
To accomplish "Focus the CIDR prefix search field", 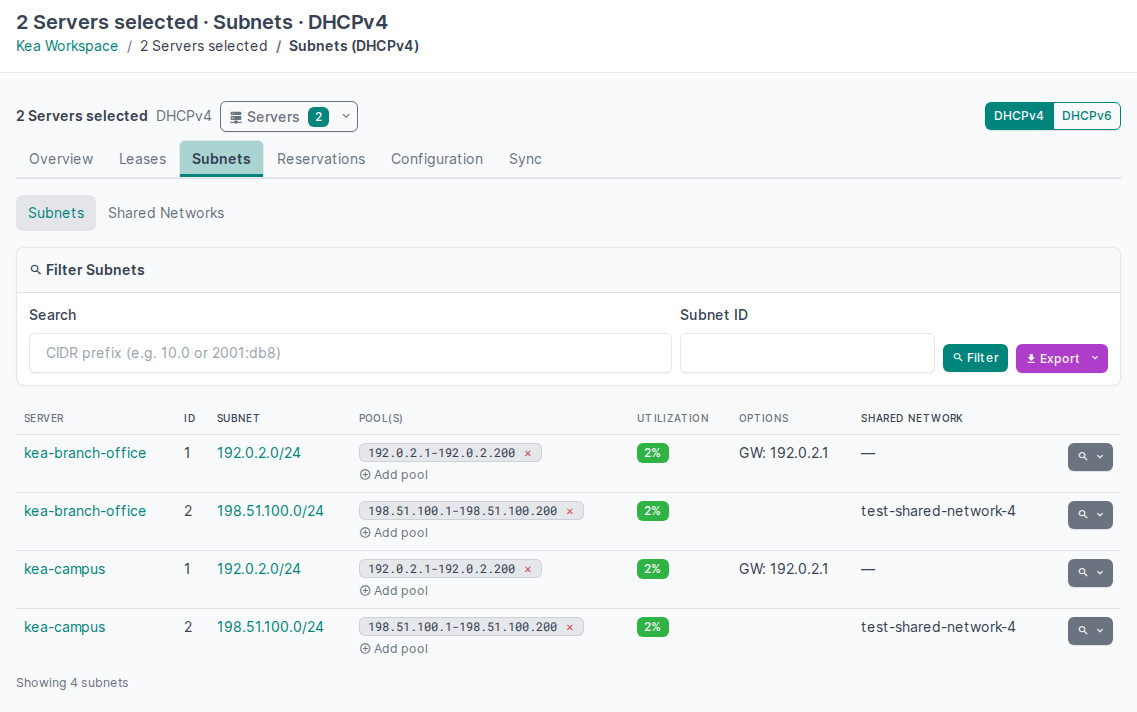I will point(350,353).
